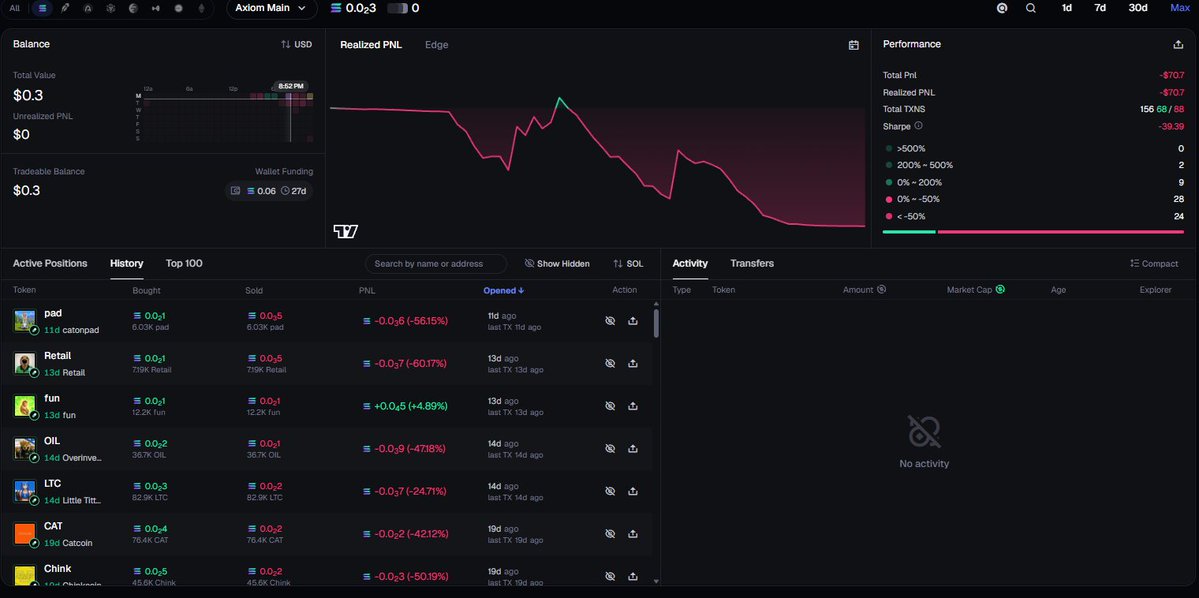Select the 30d time range
The height and width of the screenshot is (598, 1199).
tap(1138, 8)
